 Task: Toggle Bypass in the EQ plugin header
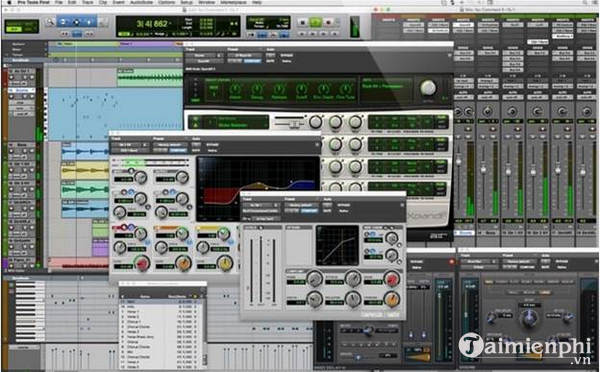(212, 145)
